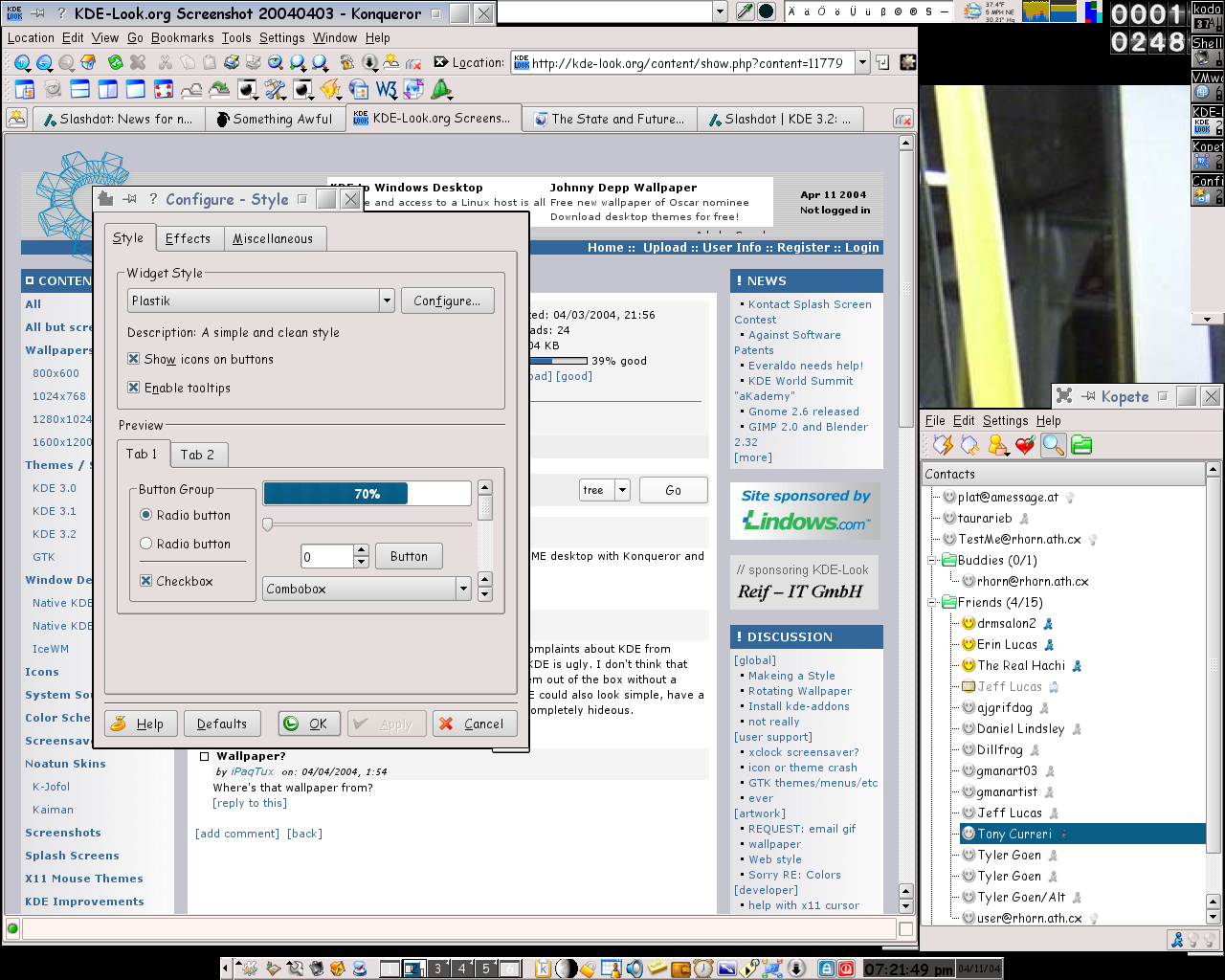Switch to the 'Miscellaneous' tab
Image resolution: width=1225 pixels, height=980 pixels.
click(x=273, y=238)
